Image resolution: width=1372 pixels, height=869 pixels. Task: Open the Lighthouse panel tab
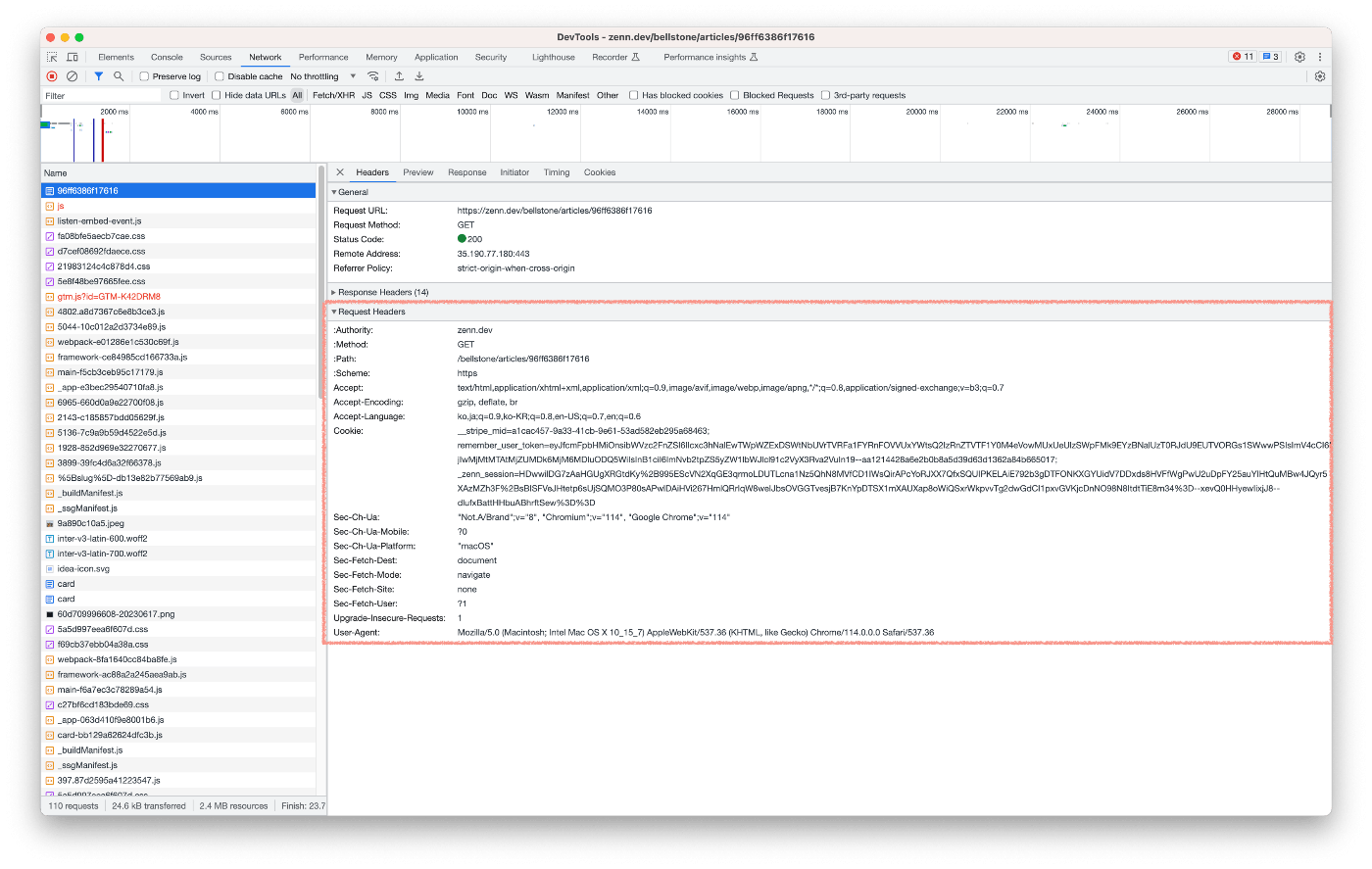(x=554, y=57)
